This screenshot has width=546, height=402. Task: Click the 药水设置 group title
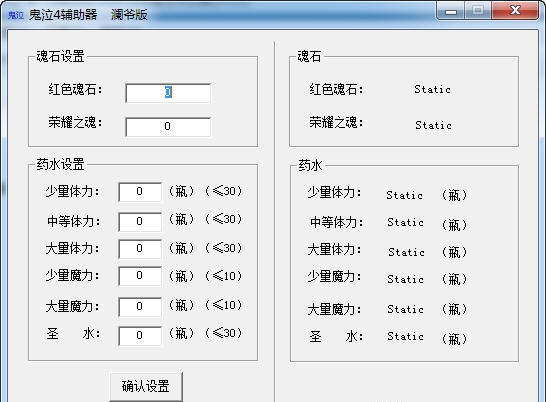pos(61,164)
